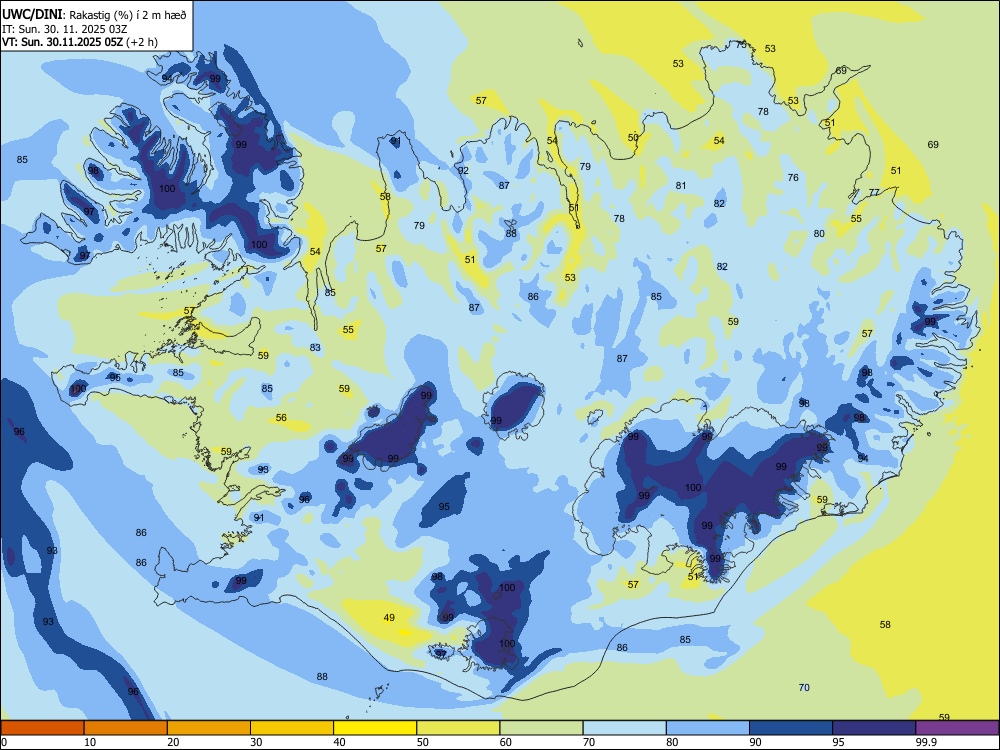Click the humidity value "56" on the map
The width and height of the screenshot is (1000, 750).
pos(281,418)
